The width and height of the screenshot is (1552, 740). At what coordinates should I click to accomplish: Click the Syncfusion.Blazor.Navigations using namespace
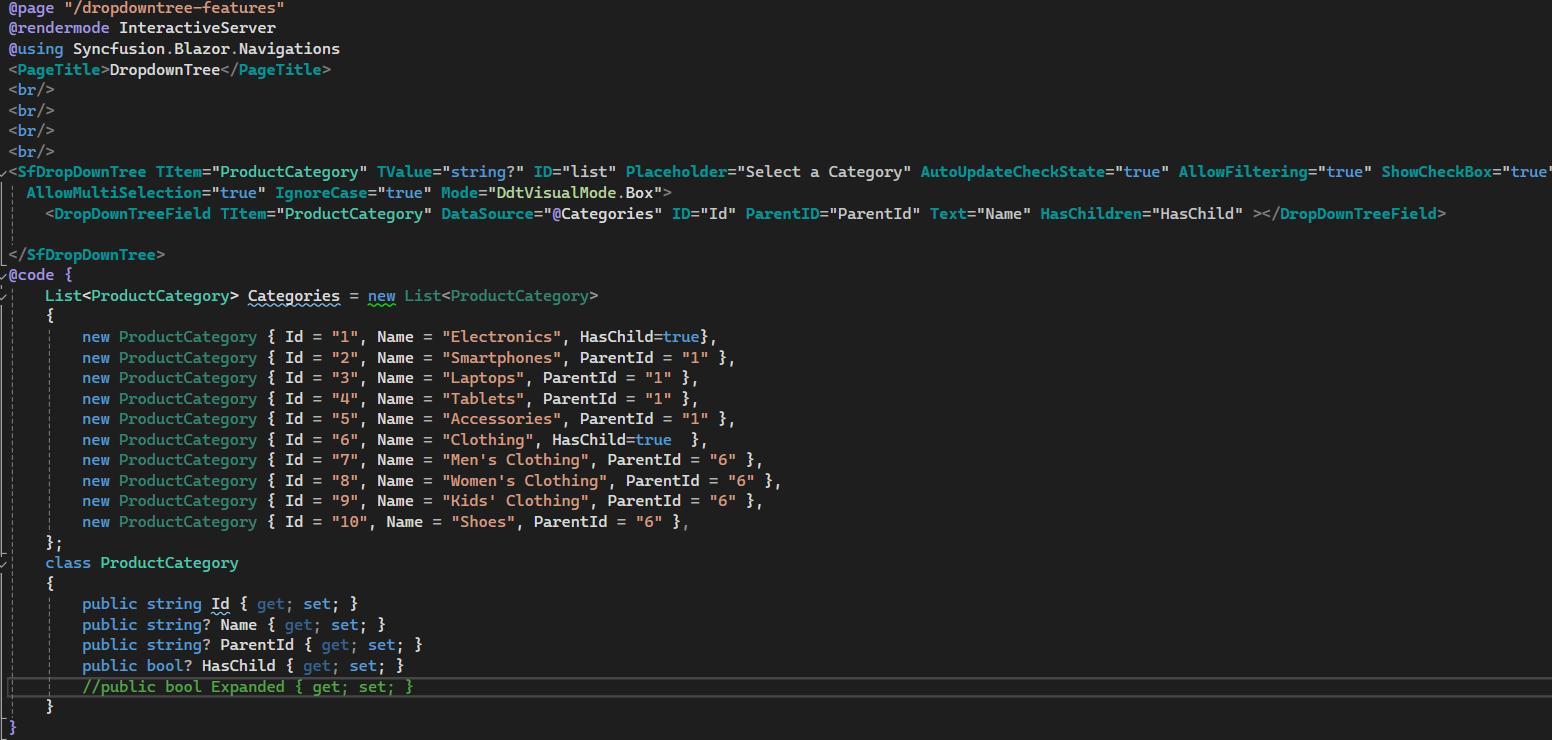(x=206, y=49)
